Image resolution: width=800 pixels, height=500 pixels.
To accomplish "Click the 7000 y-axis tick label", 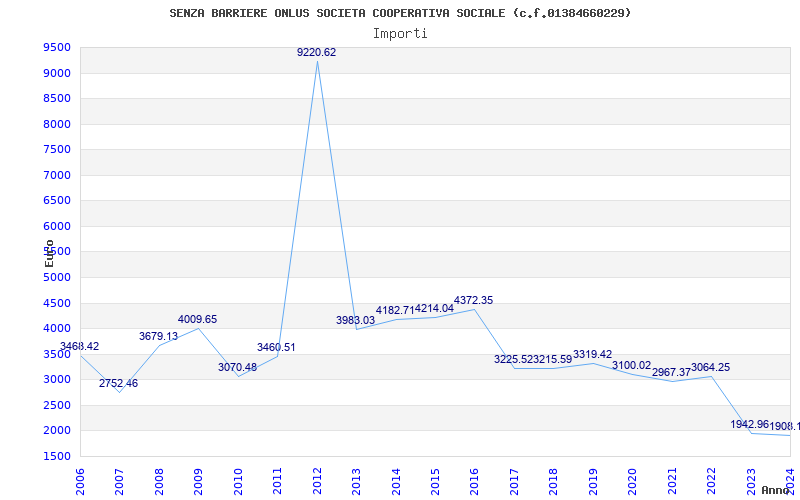I will (57, 176).
